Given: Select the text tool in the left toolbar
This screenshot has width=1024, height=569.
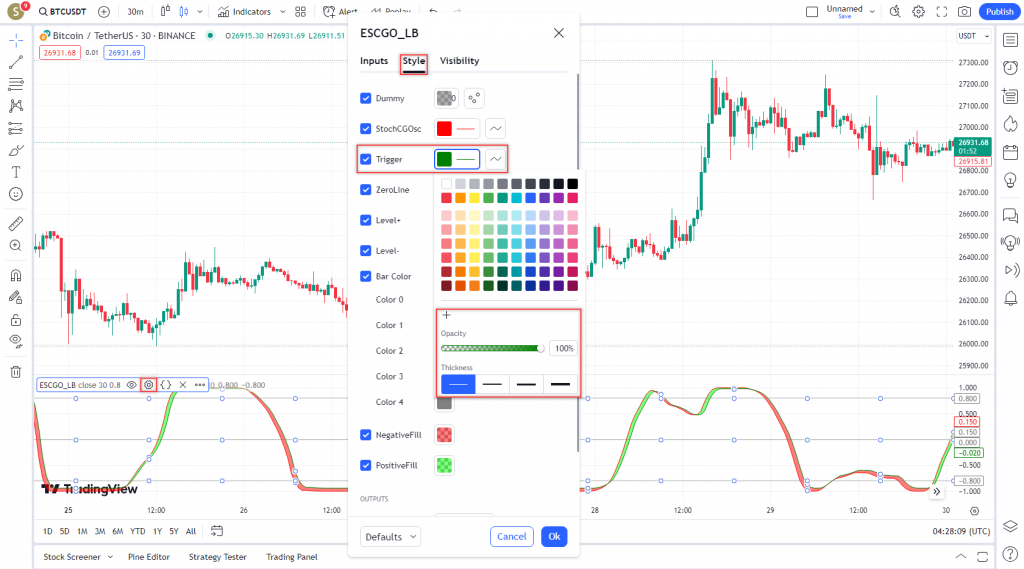Looking at the screenshot, I should [x=16, y=172].
